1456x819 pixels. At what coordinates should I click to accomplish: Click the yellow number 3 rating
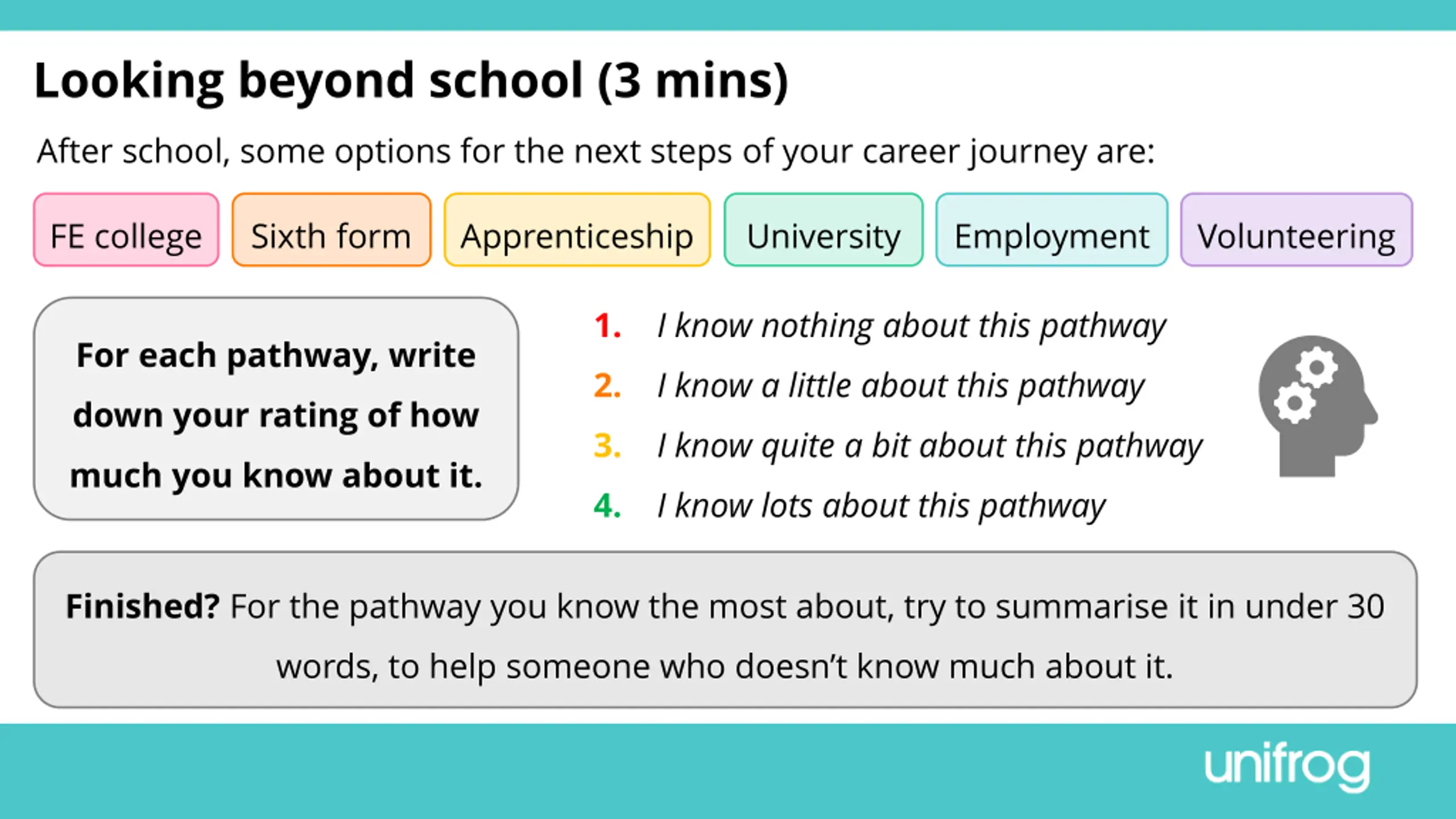pos(607,446)
